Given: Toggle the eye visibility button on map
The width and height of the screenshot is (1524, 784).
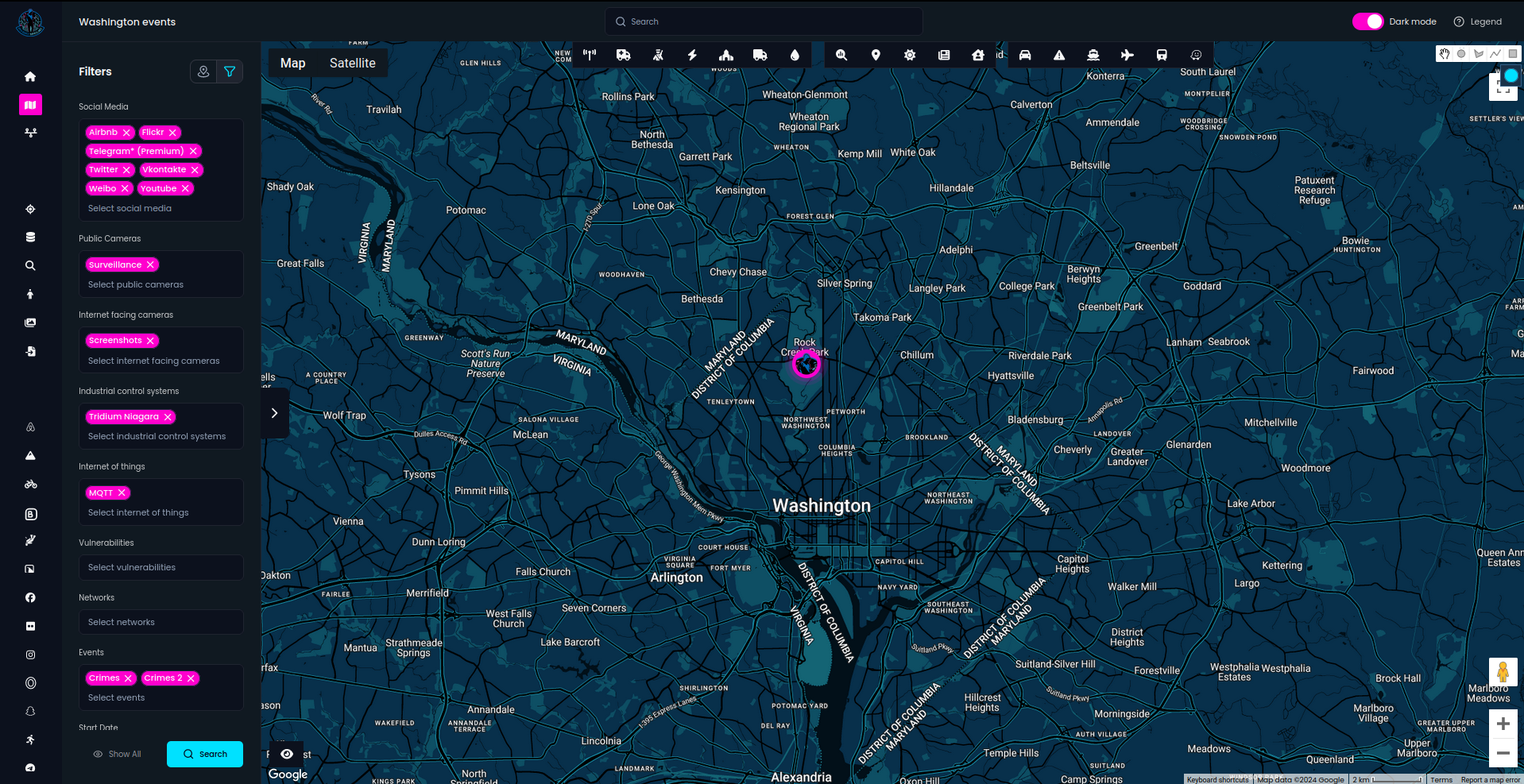Looking at the screenshot, I should tap(287, 754).
